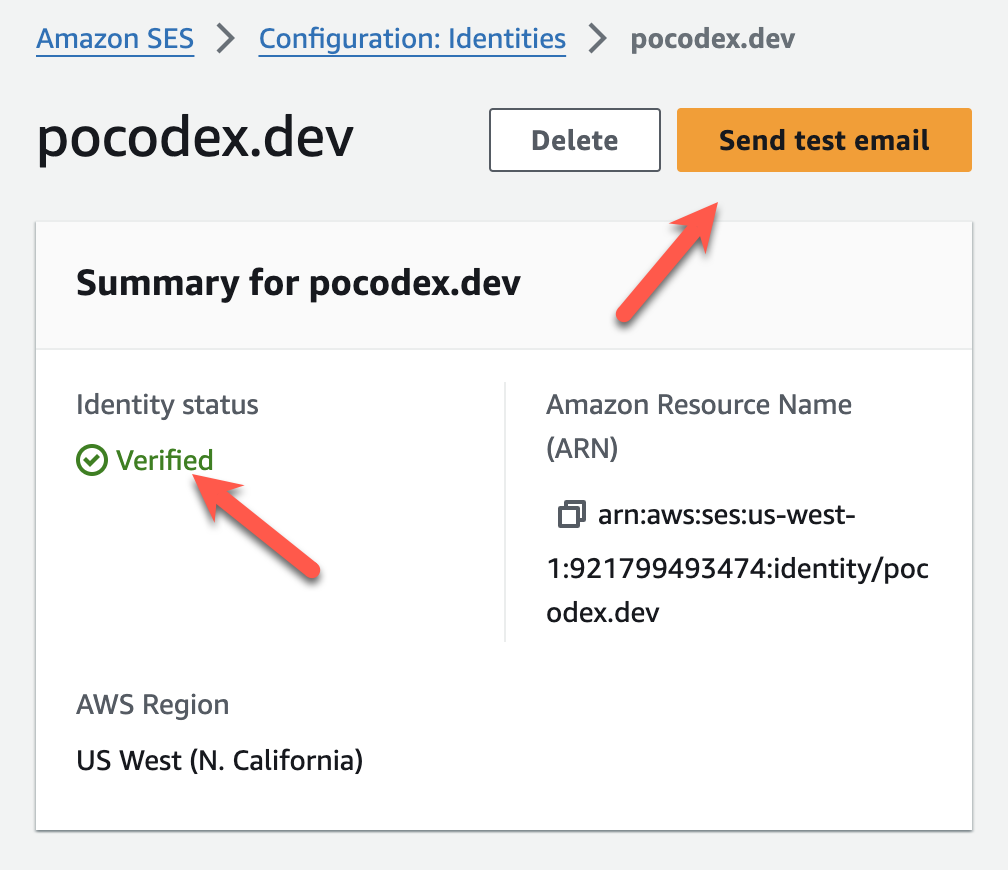This screenshot has width=1008, height=870.
Task: Open the Configuration: Identities breadcrumb link
Action: coord(412,39)
